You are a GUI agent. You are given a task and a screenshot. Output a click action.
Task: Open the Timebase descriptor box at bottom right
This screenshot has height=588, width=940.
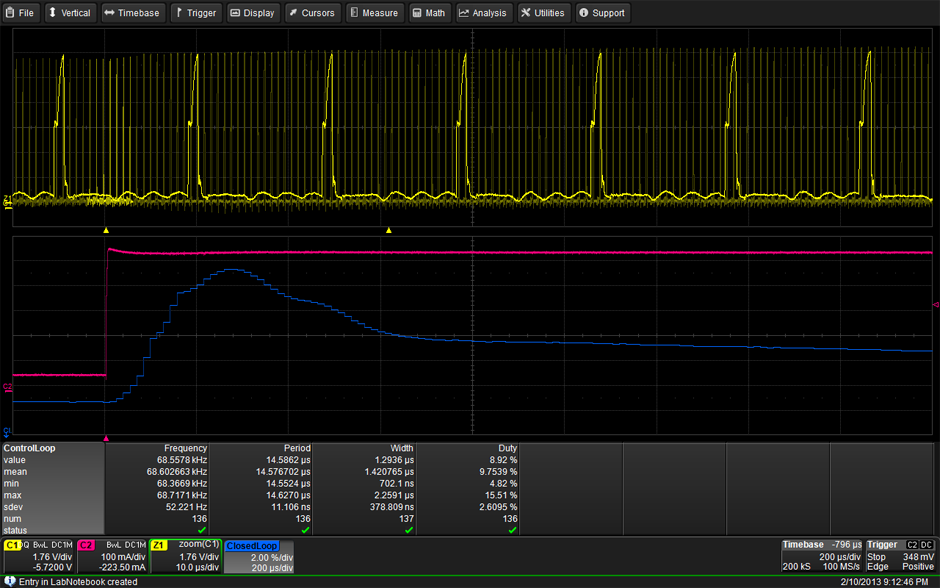(821, 557)
